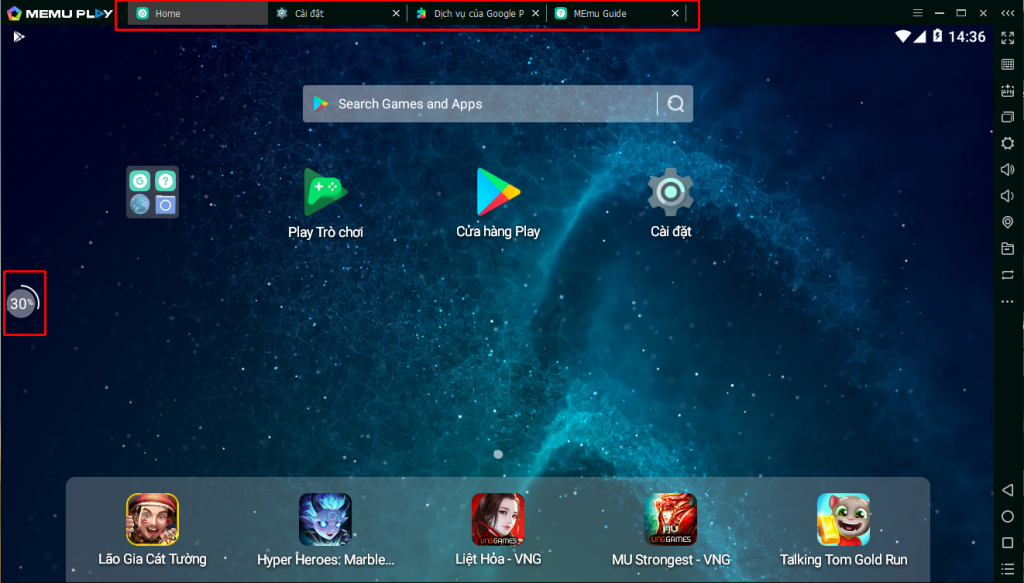Switch to the Dịch vụ của Google tab
Viewport: 1024px width, 583px height.
click(x=477, y=13)
